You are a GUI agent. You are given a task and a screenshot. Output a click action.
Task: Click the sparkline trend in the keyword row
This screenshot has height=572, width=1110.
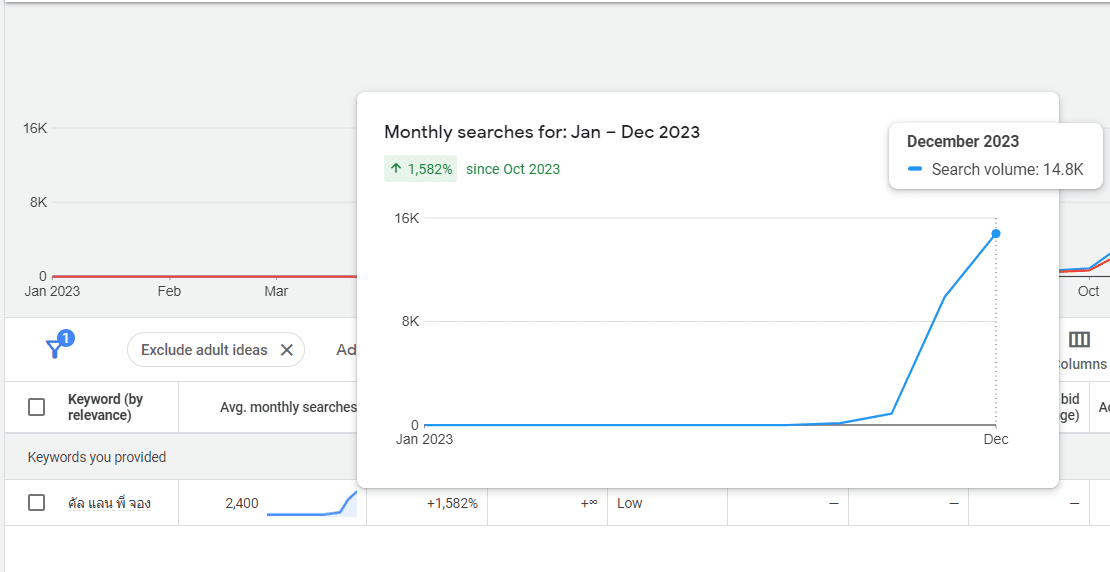pyautogui.click(x=311, y=503)
